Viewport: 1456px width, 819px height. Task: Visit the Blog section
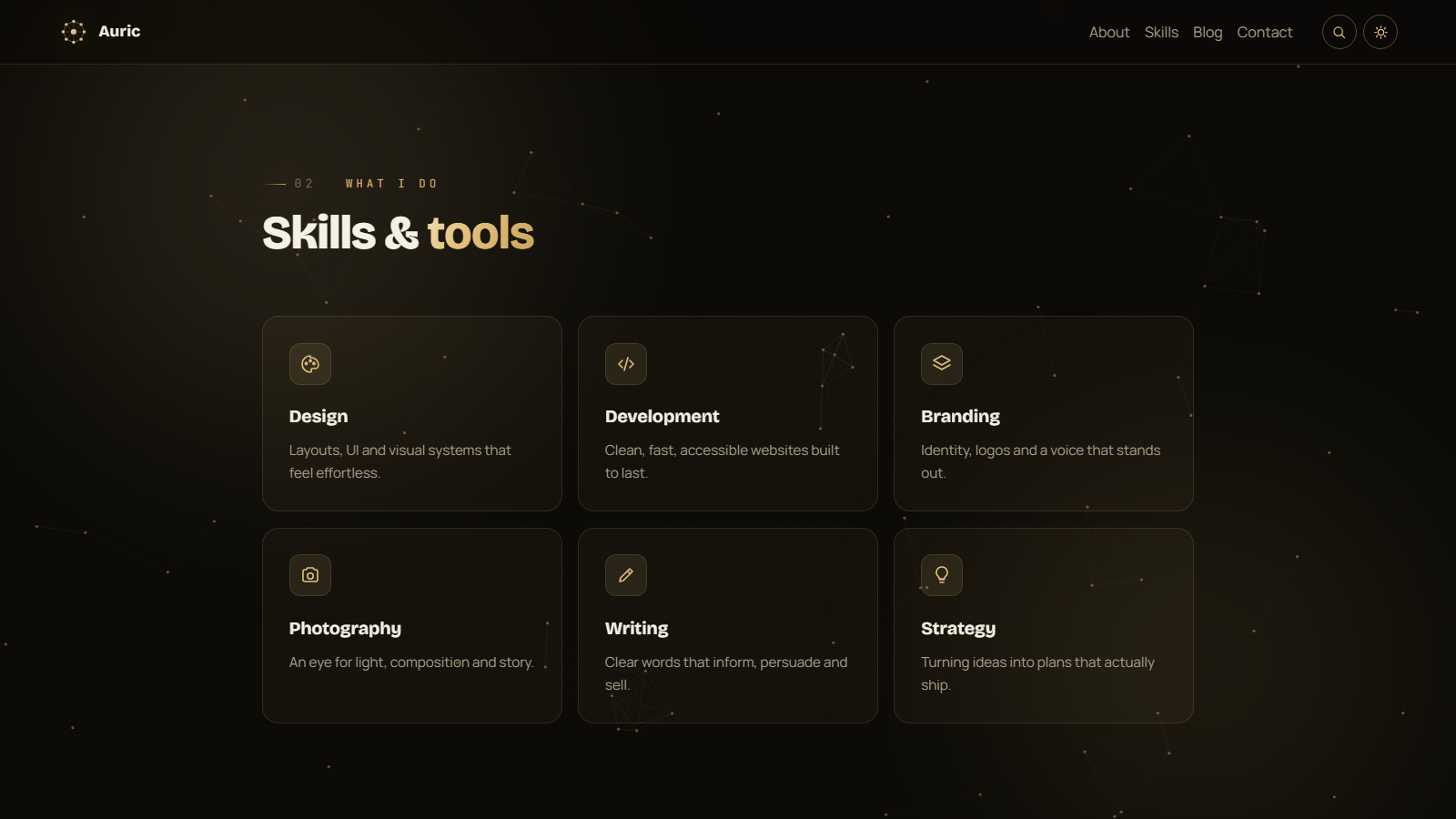point(1208,32)
